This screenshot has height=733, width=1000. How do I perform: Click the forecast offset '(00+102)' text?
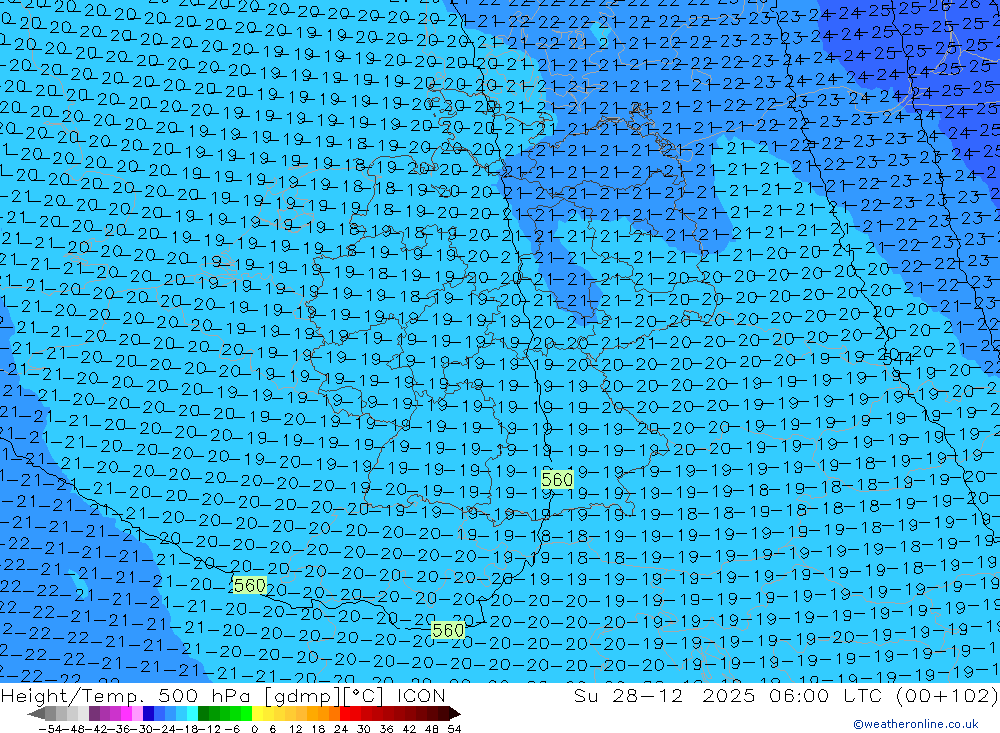pyautogui.click(x=948, y=695)
